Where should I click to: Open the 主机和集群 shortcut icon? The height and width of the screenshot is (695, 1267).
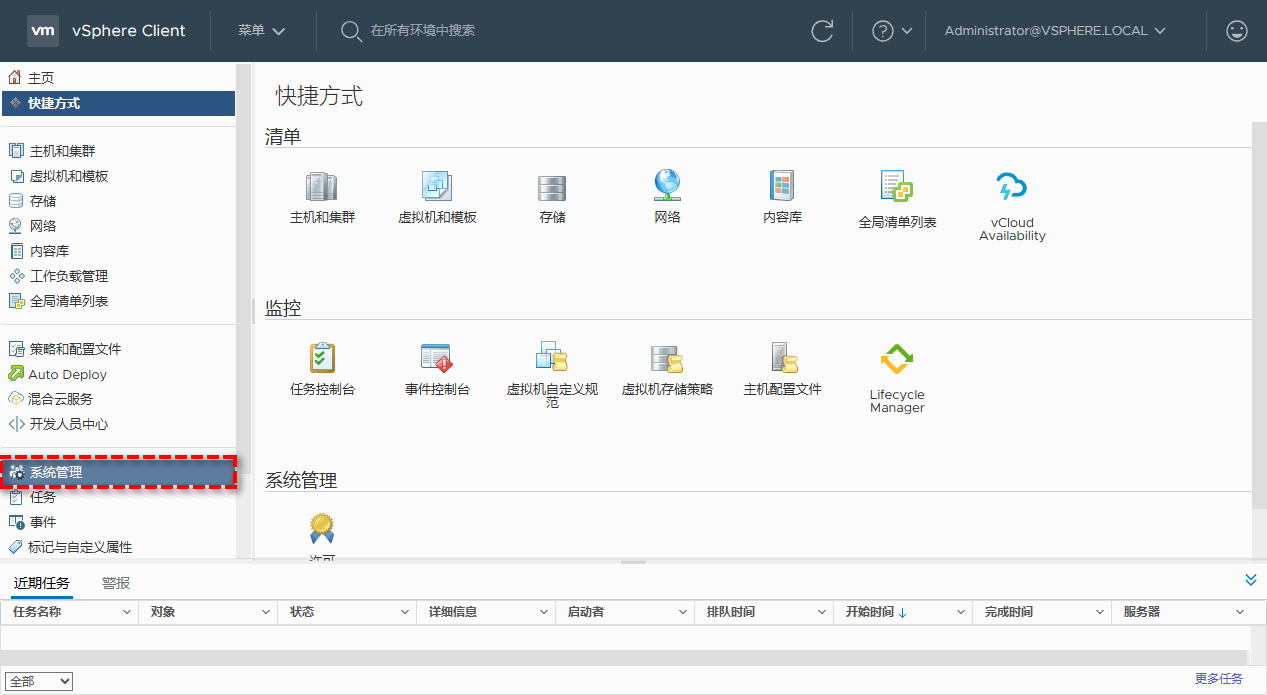click(321, 187)
